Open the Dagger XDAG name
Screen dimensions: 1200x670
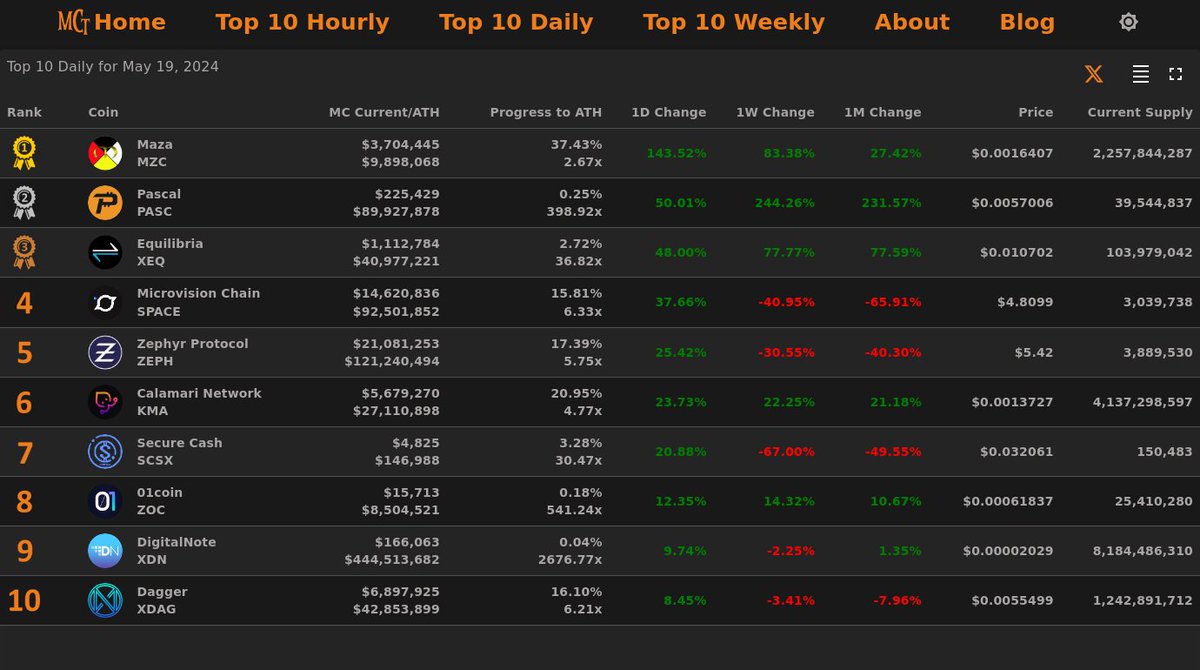[162, 600]
